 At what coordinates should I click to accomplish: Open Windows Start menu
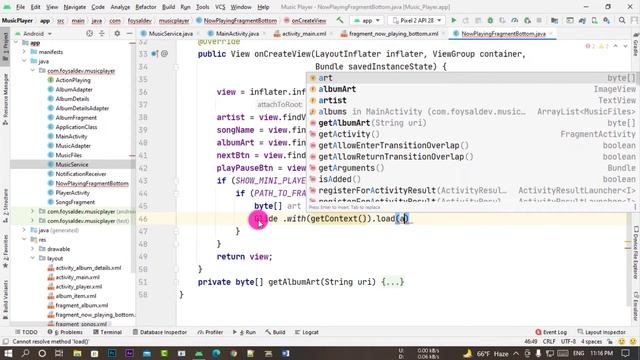coord(8,353)
